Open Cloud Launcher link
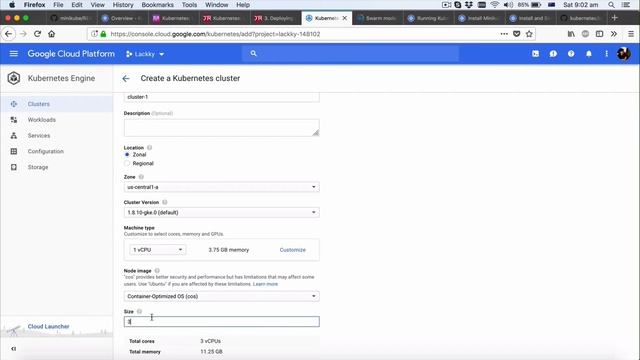The width and height of the screenshot is (640, 360). 48,327
